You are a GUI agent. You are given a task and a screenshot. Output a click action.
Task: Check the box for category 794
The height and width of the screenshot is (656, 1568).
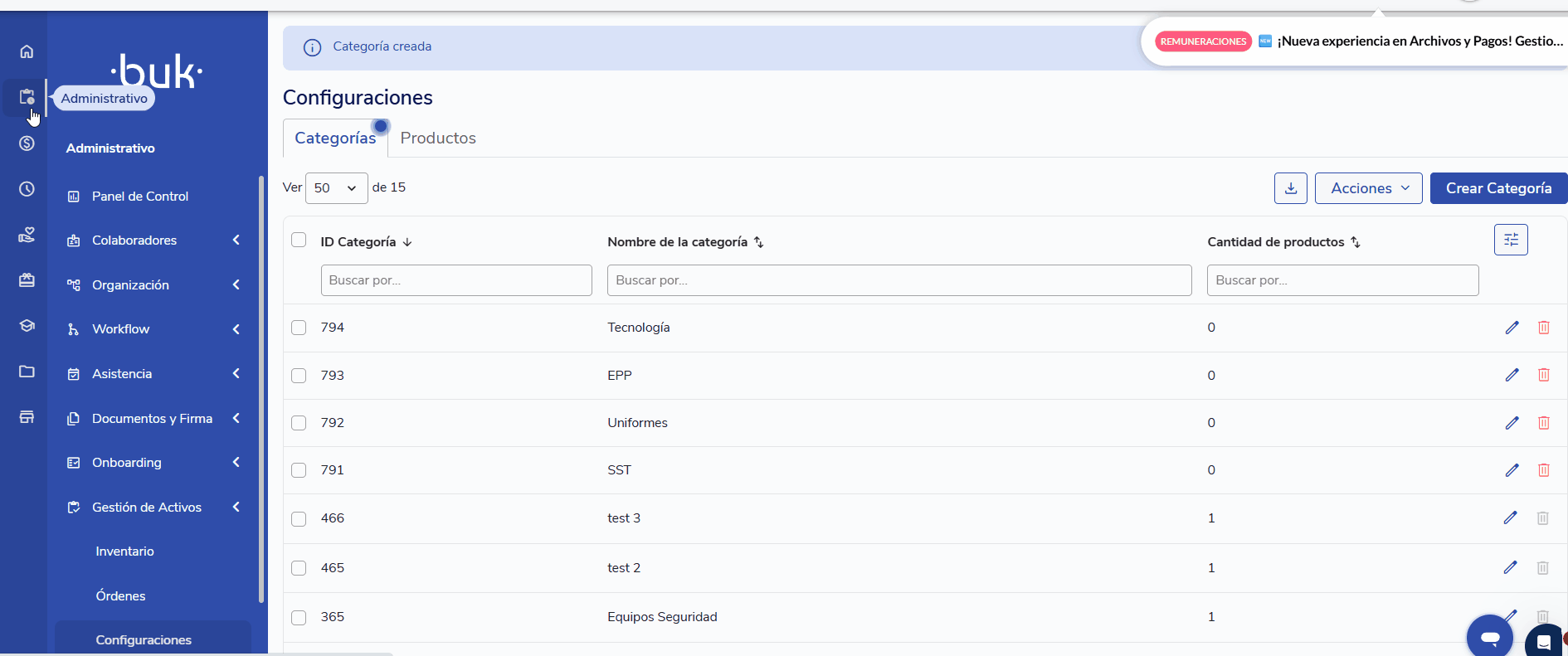coord(299,328)
